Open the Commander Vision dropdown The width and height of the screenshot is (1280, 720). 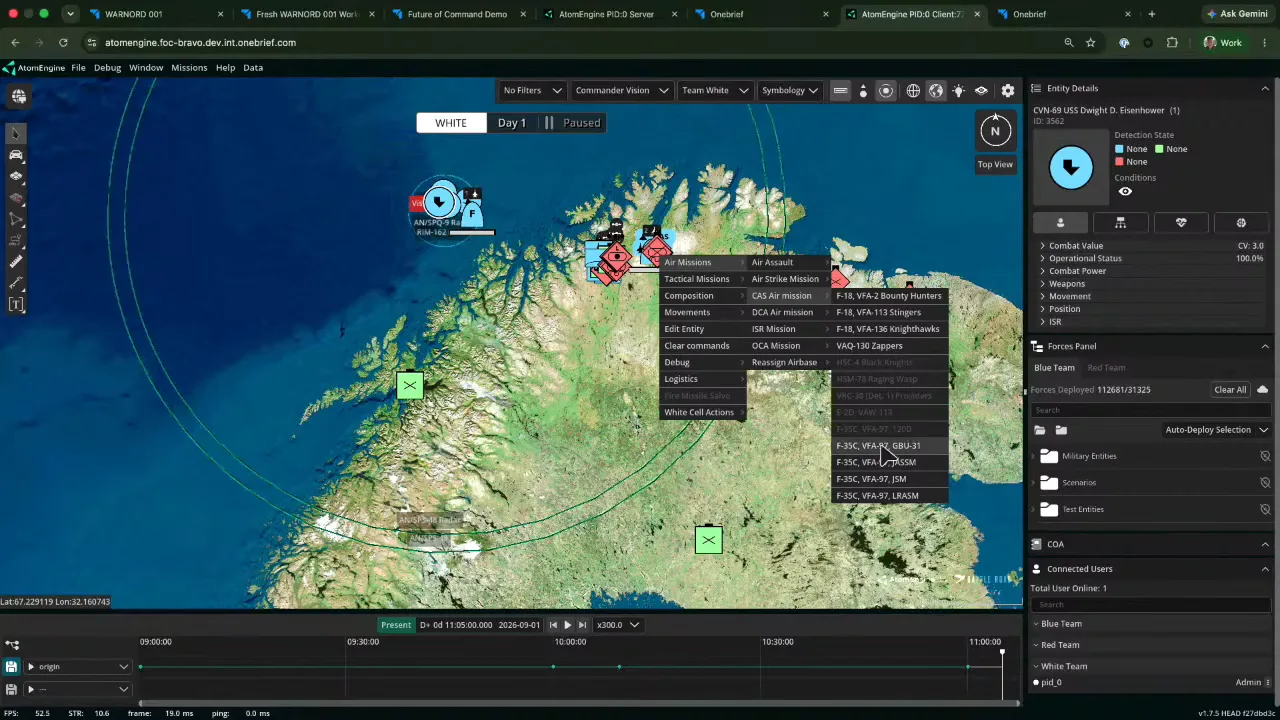621,90
